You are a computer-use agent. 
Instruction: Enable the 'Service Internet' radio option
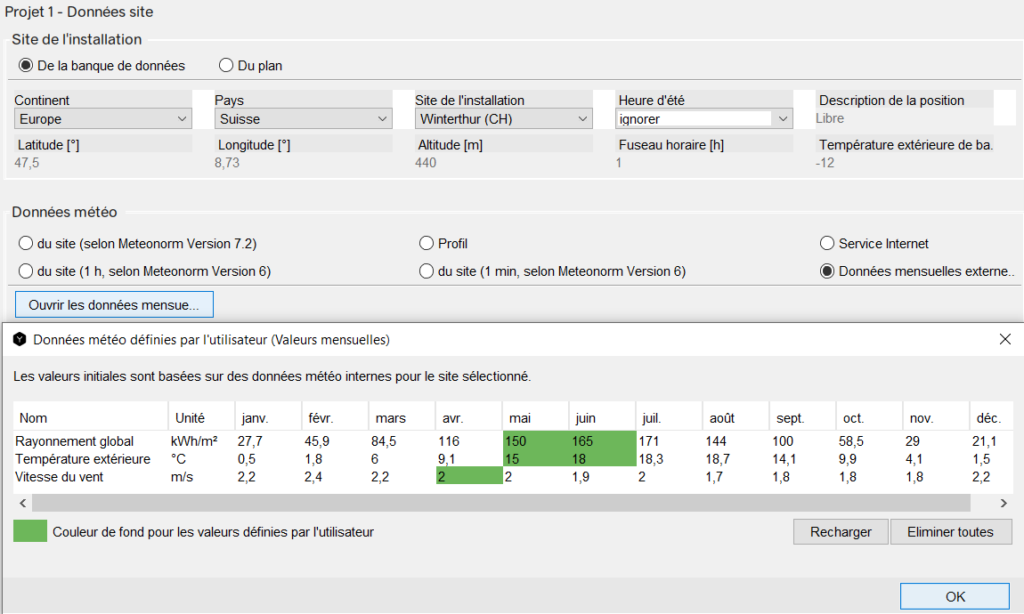(x=827, y=243)
